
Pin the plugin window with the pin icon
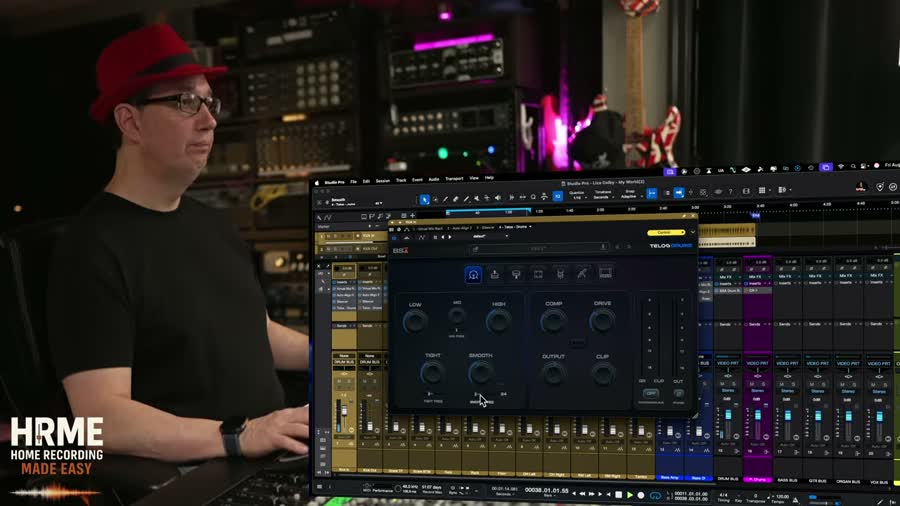click(x=684, y=216)
